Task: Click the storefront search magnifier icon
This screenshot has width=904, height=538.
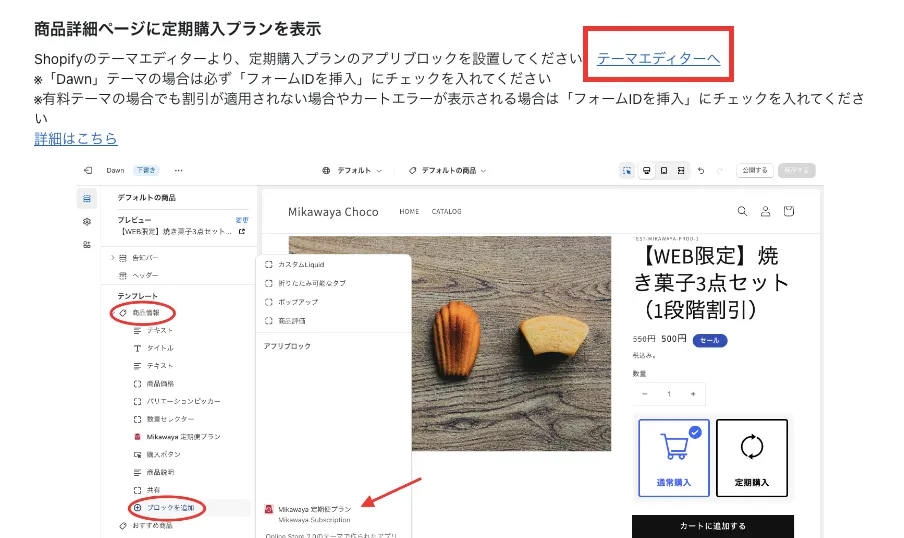Action: point(743,211)
